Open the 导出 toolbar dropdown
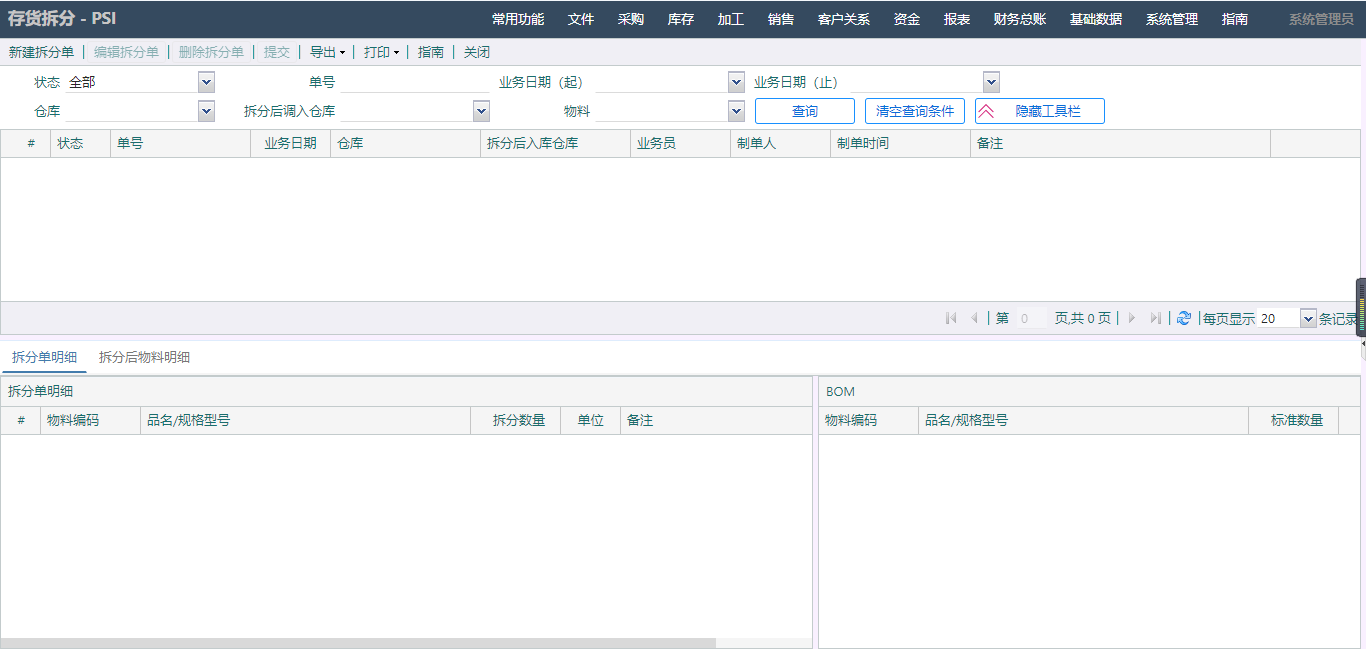The image size is (1366, 649). pyautogui.click(x=328, y=52)
